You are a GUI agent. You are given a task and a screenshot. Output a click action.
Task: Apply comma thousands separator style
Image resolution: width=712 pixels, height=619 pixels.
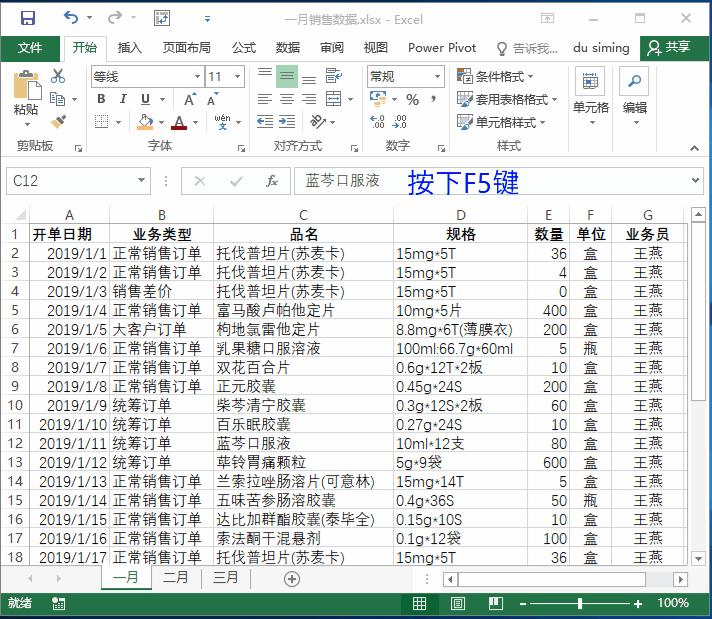click(434, 99)
